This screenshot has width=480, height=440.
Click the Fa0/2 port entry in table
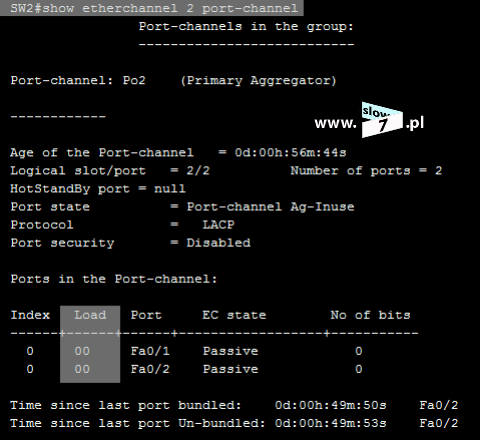tap(150, 369)
